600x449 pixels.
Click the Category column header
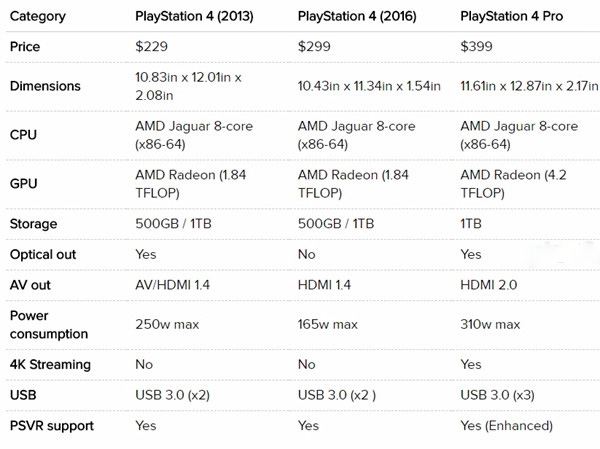tap(36, 16)
